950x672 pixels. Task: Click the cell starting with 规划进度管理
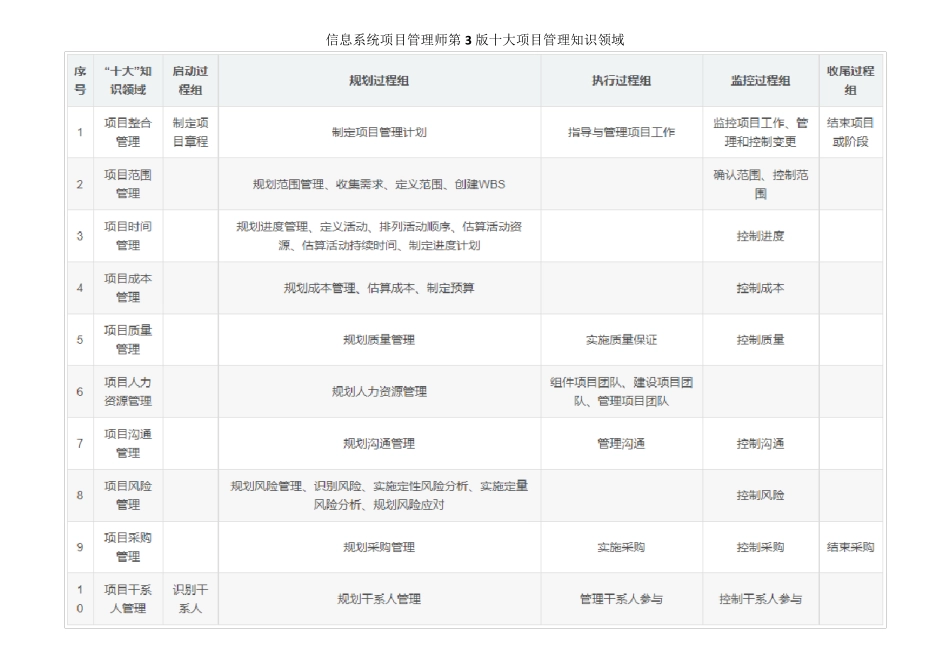pos(379,236)
